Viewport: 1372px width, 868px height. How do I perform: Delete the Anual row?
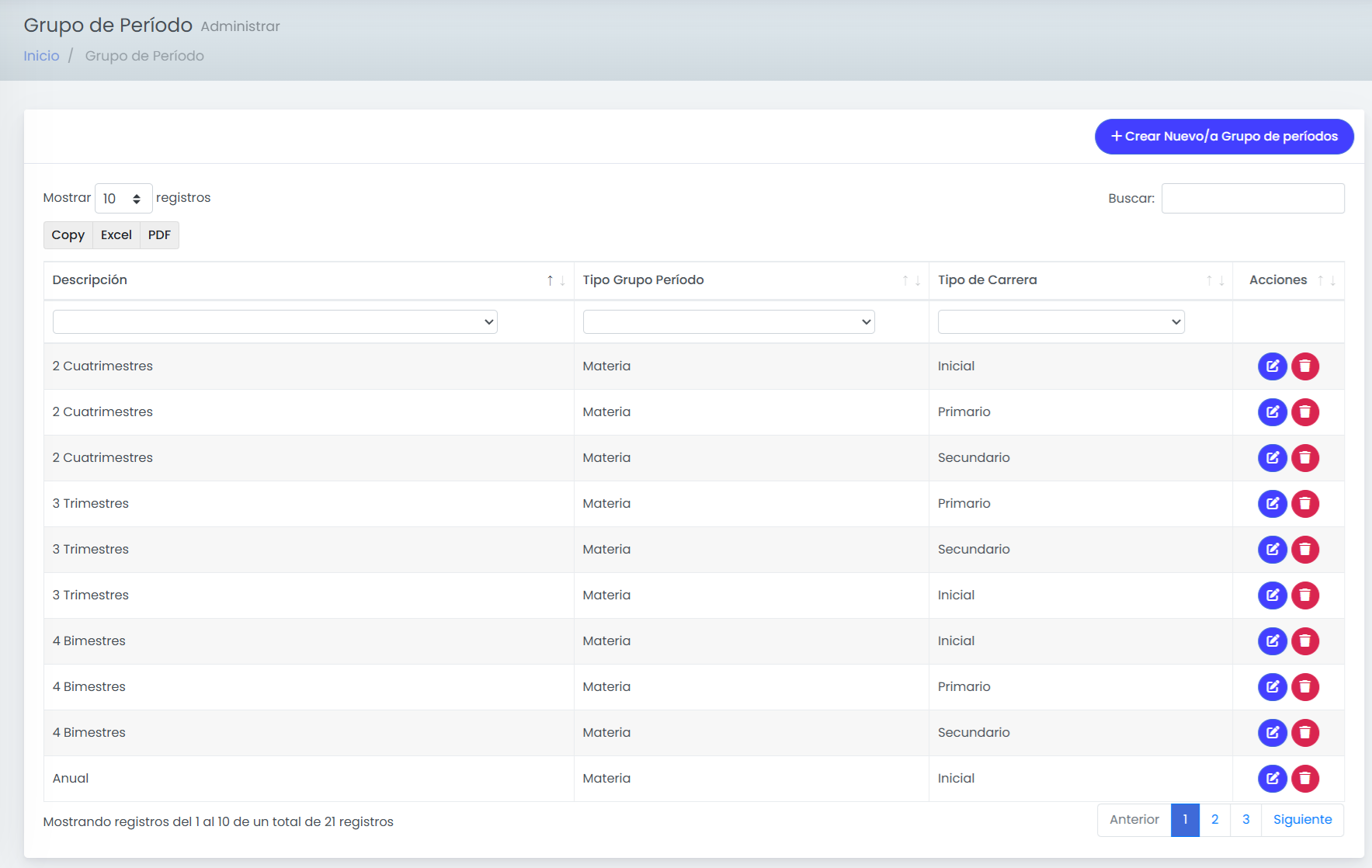click(x=1305, y=779)
